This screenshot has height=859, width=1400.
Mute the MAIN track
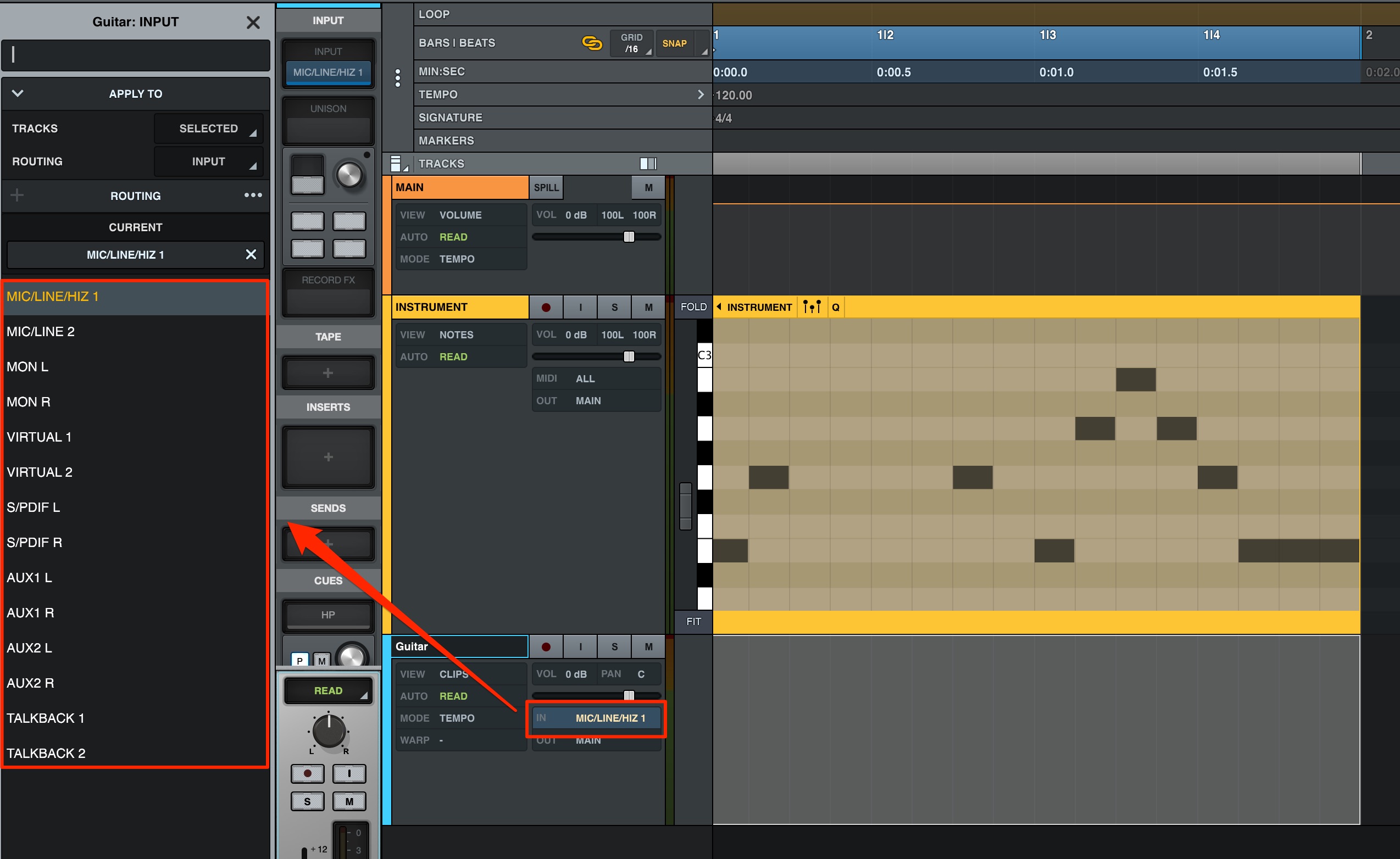[x=648, y=187]
